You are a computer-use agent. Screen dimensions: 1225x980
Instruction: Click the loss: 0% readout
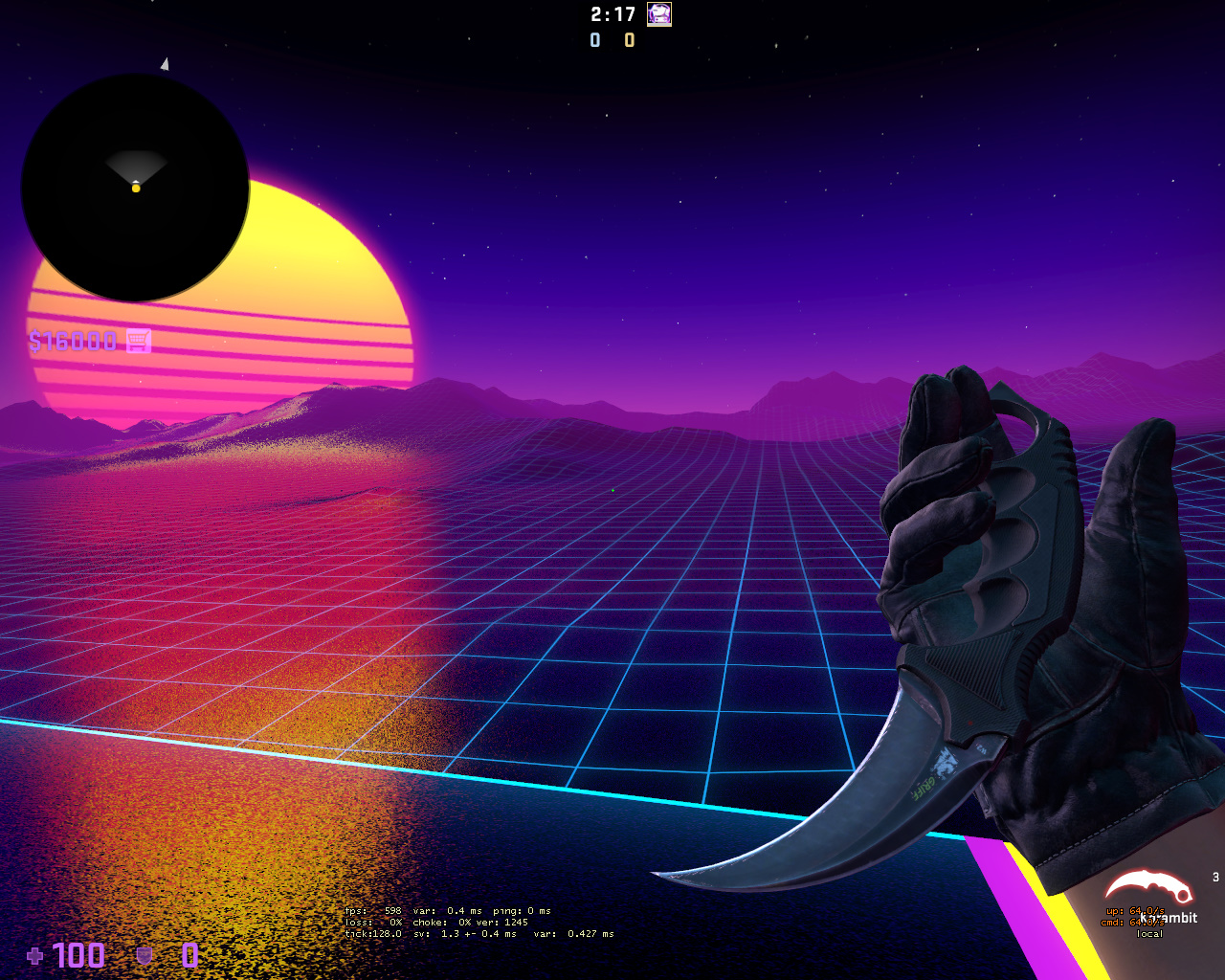coord(373,923)
